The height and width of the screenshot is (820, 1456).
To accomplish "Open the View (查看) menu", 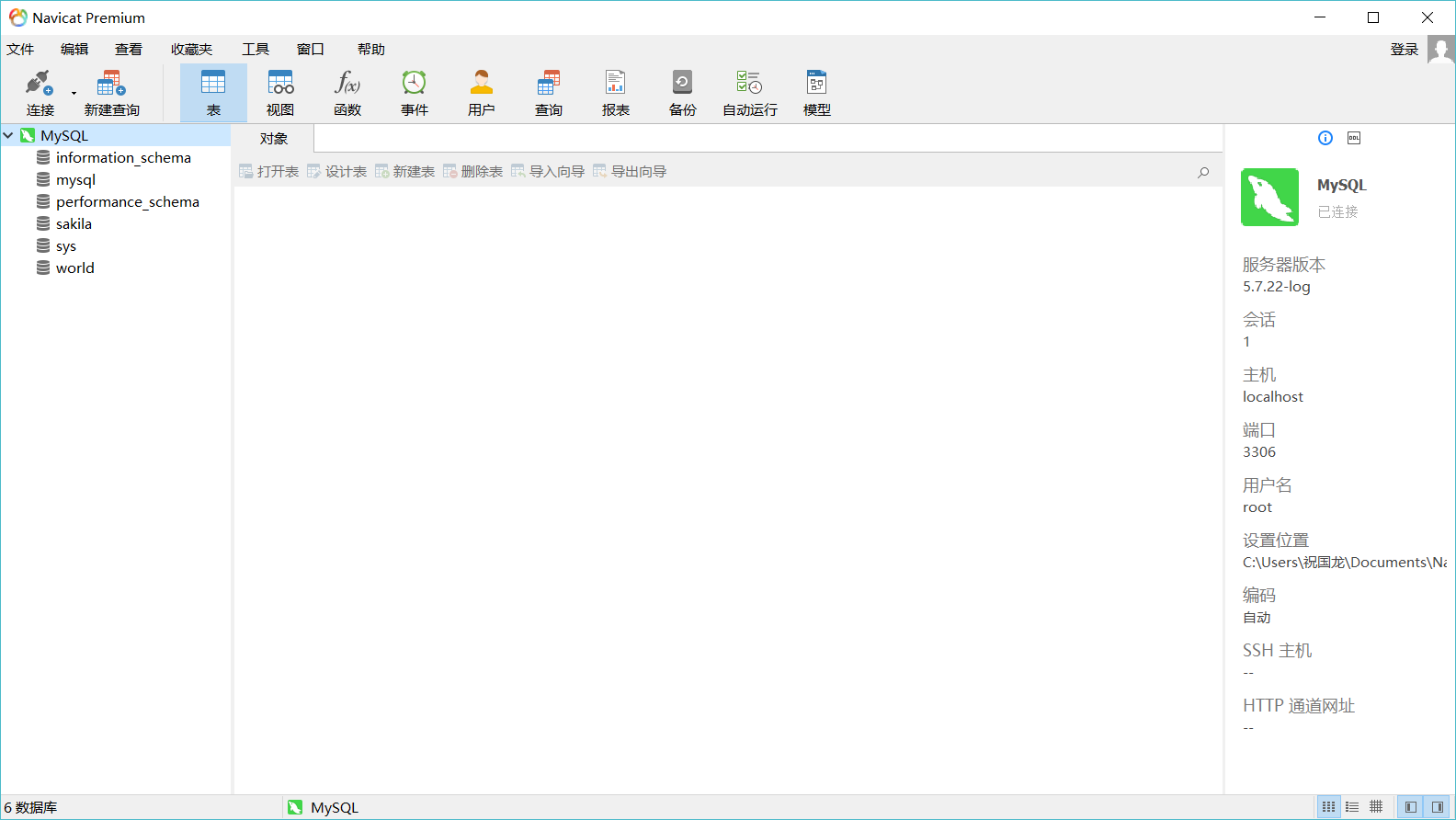I will pos(129,50).
